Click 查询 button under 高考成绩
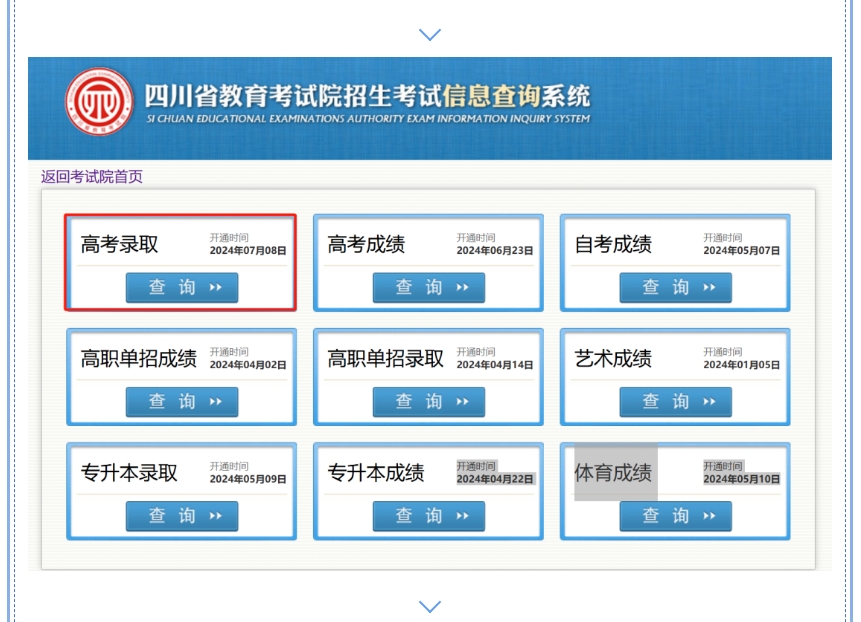This screenshot has width=861, height=622. 429,288
